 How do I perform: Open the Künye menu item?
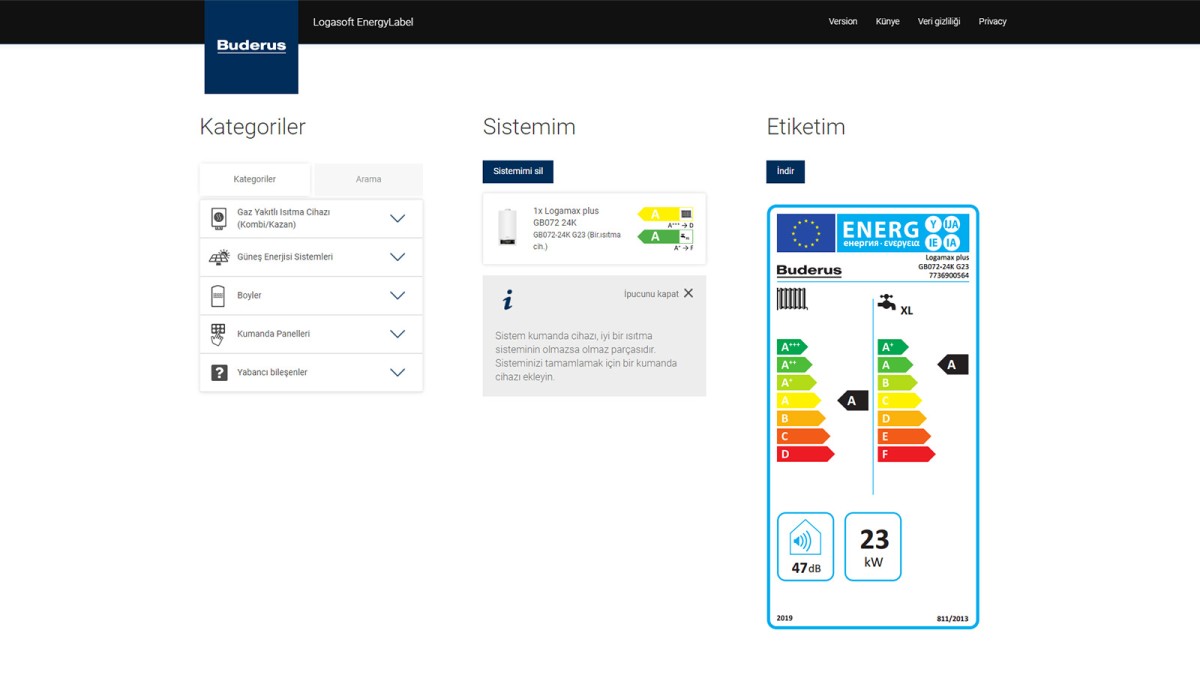[888, 22]
